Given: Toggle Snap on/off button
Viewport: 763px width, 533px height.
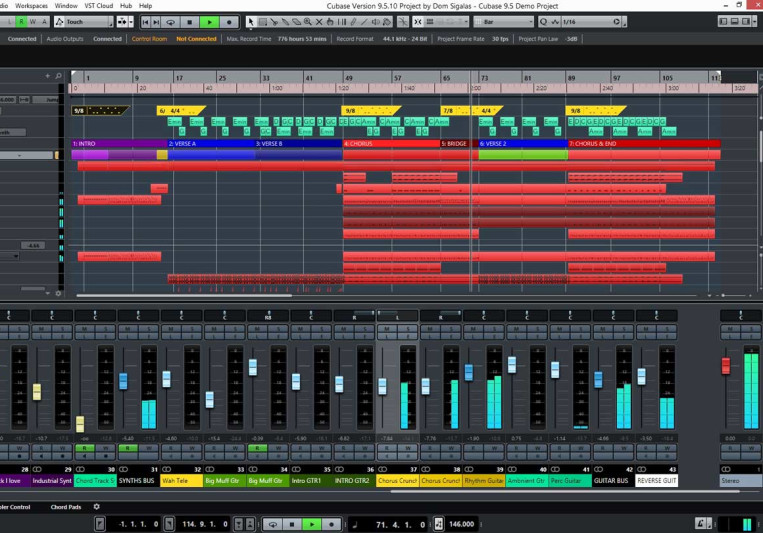Looking at the screenshot, I should pos(418,22).
